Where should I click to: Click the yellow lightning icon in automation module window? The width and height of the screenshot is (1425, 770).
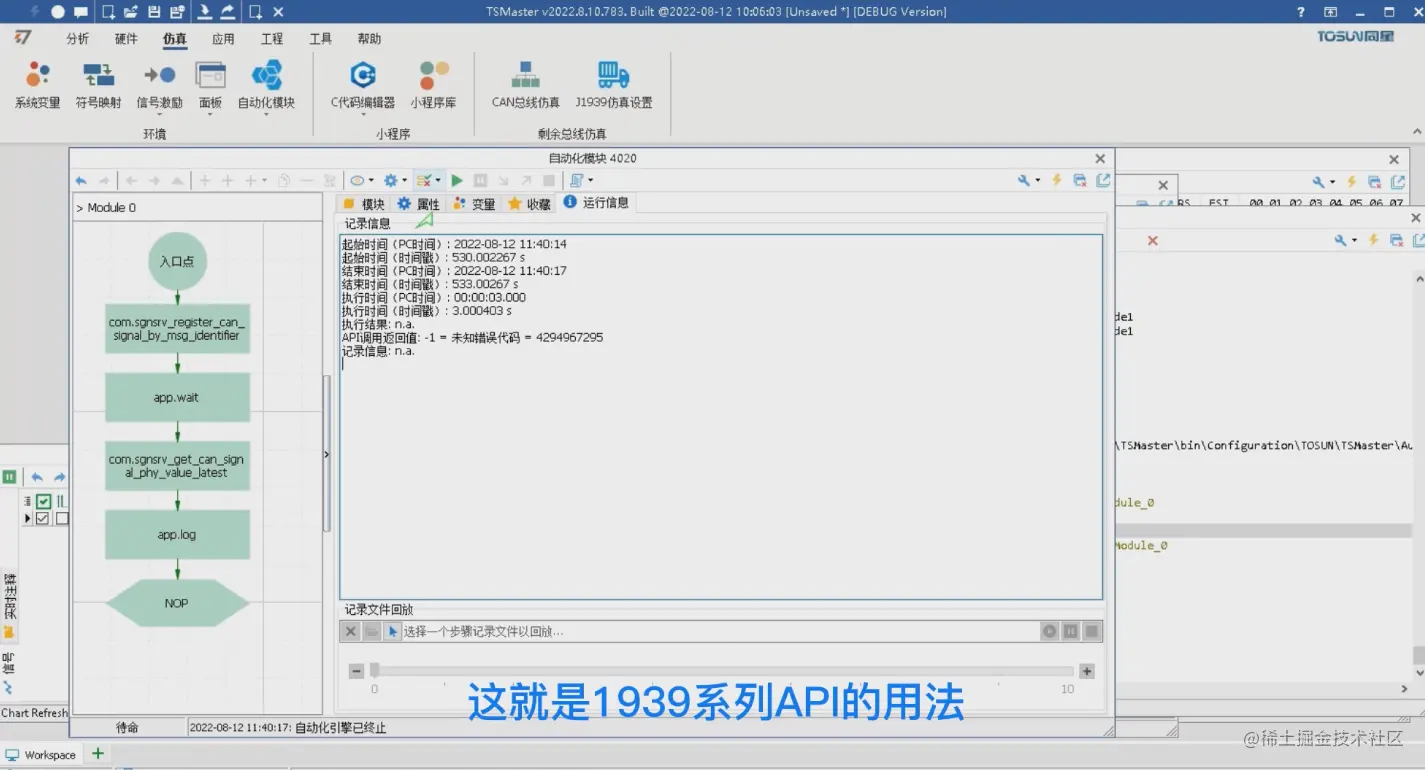pyautogui.click(x=1056, y=181)
